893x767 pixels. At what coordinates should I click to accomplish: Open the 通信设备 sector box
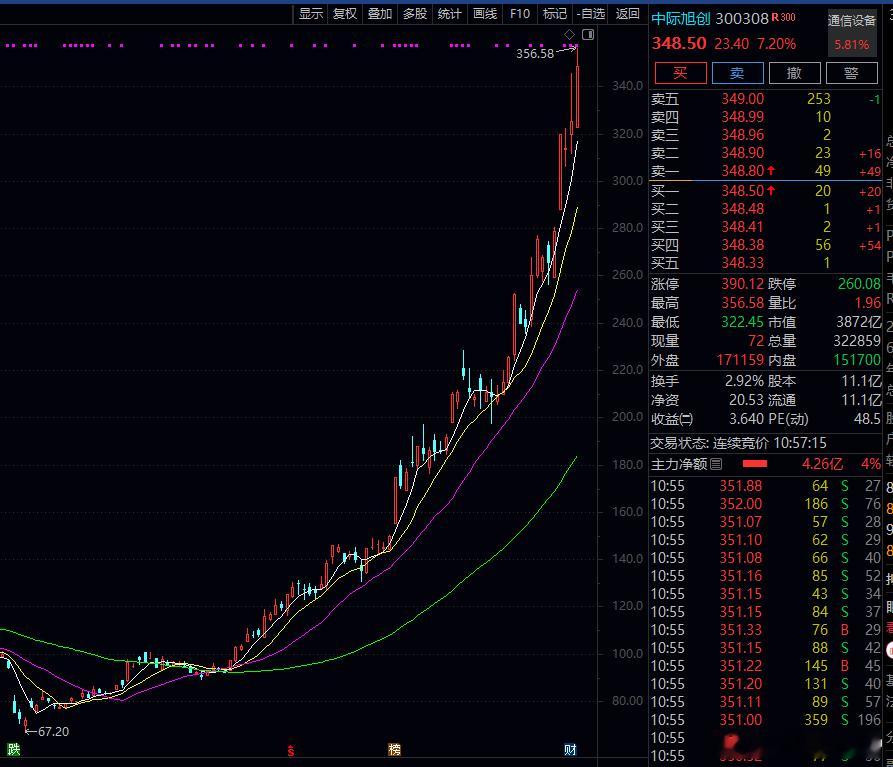851,32
